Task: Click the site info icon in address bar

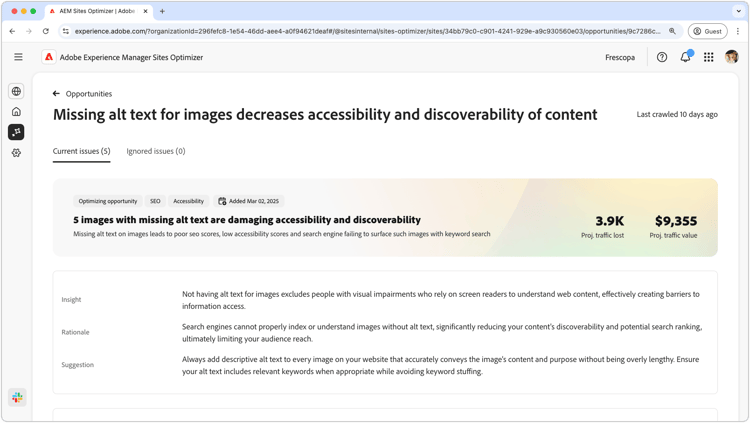Action: click(x=66, y=31)
